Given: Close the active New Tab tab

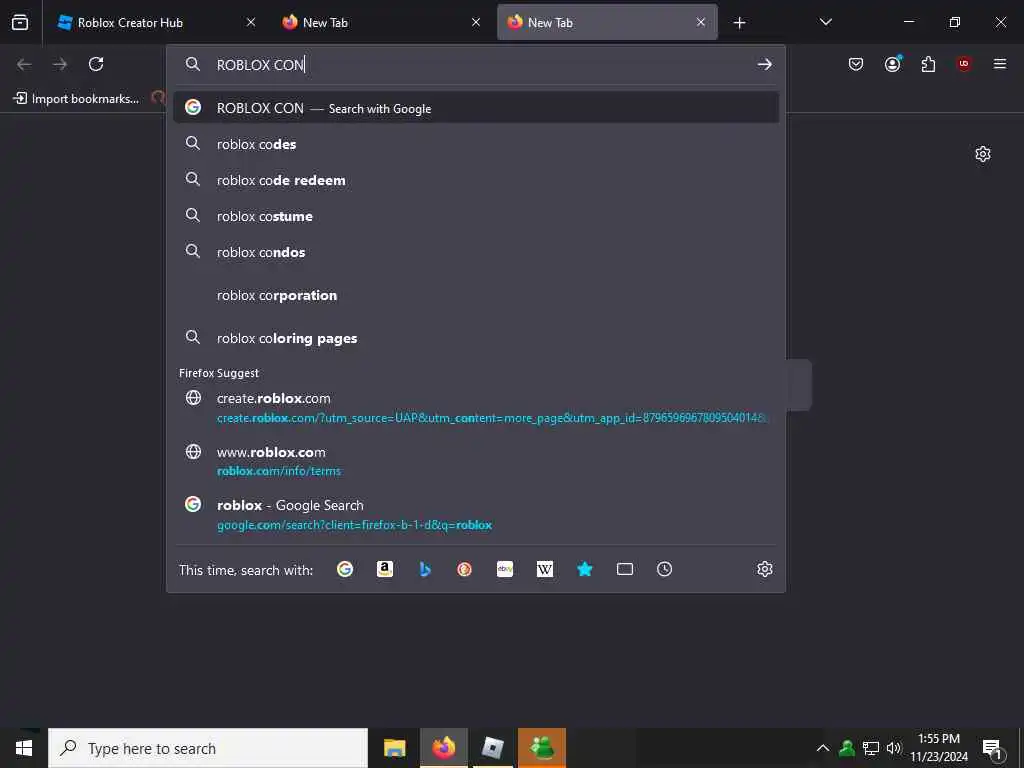Looking at the screenshot, I should pyautogui.click(x=701, y=22).
